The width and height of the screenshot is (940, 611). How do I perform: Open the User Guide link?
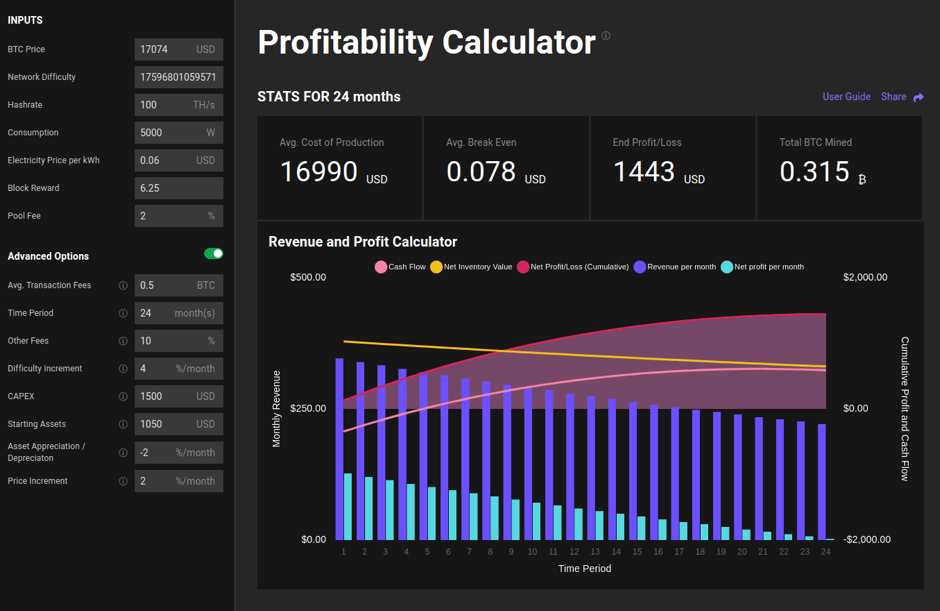pyautogui.click(x=846, y=97)
